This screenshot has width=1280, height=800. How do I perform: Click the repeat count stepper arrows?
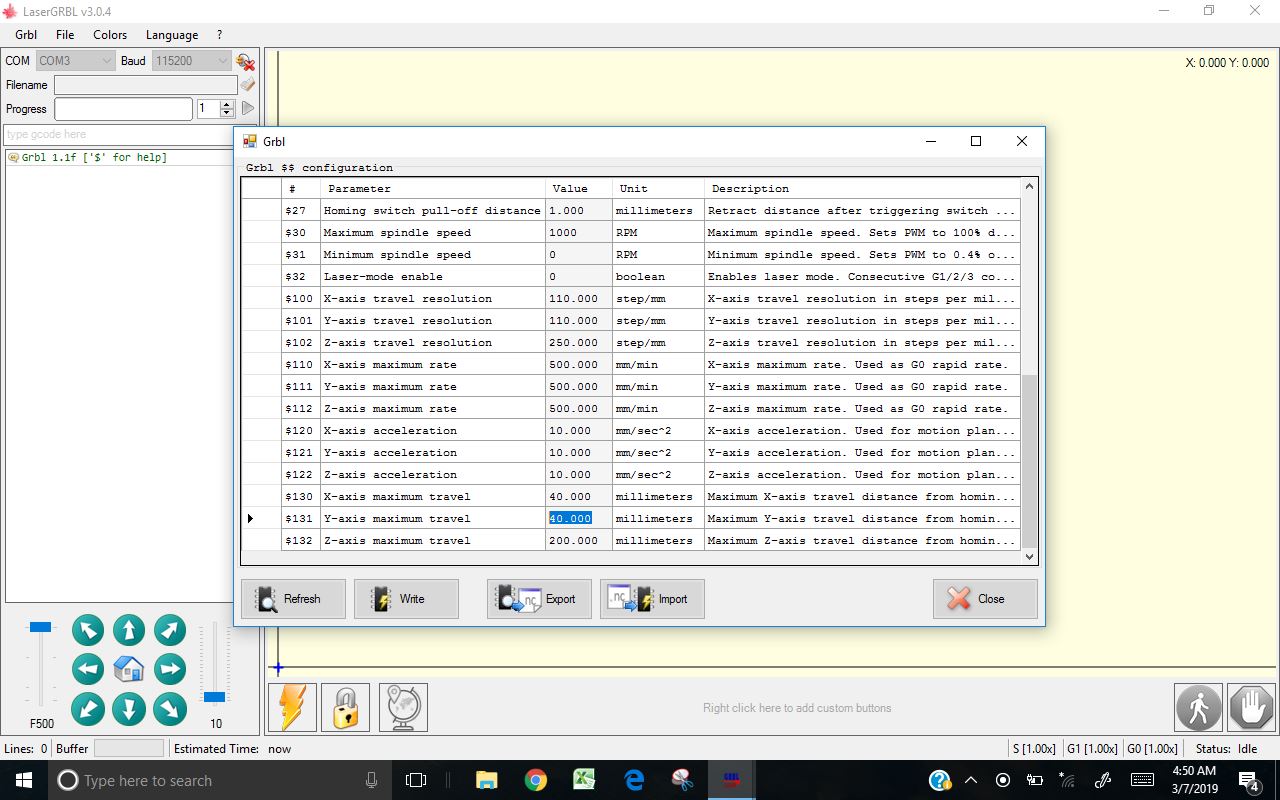[227, 108]
